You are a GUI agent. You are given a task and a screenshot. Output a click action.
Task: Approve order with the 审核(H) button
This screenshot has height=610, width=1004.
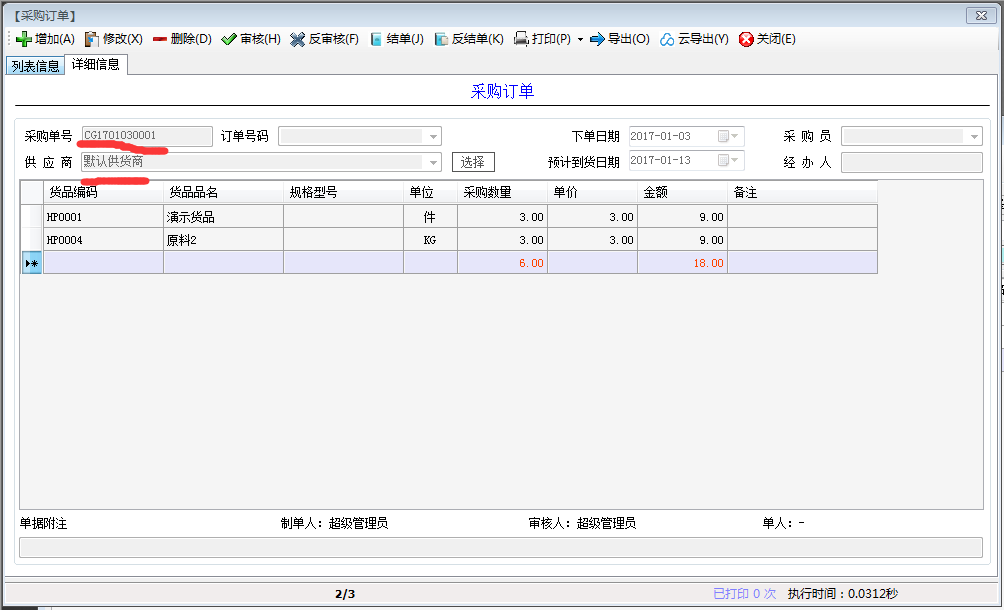point(251,39)
